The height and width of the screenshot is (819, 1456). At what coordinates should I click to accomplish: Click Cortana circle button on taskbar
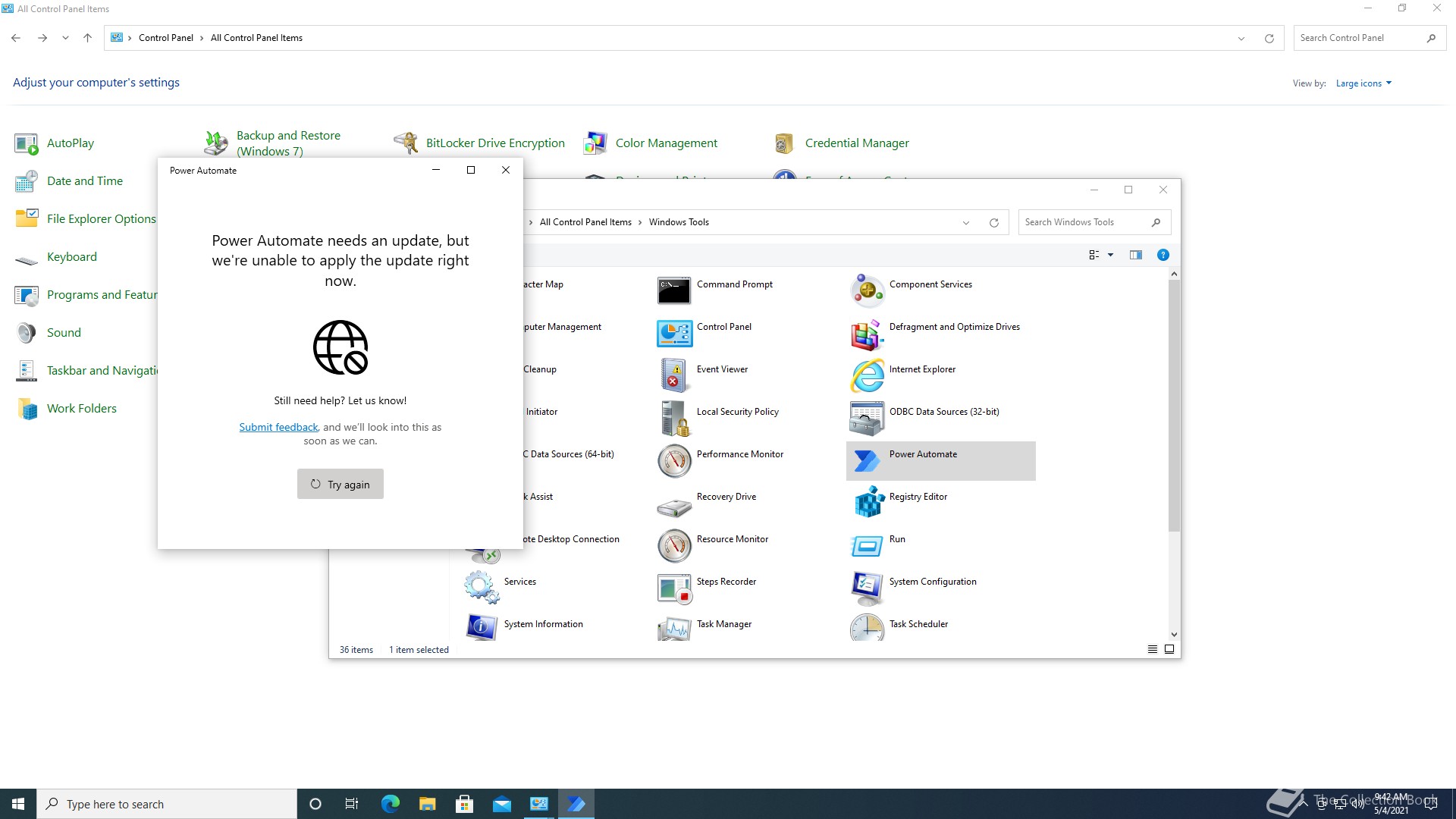[315, 804]
